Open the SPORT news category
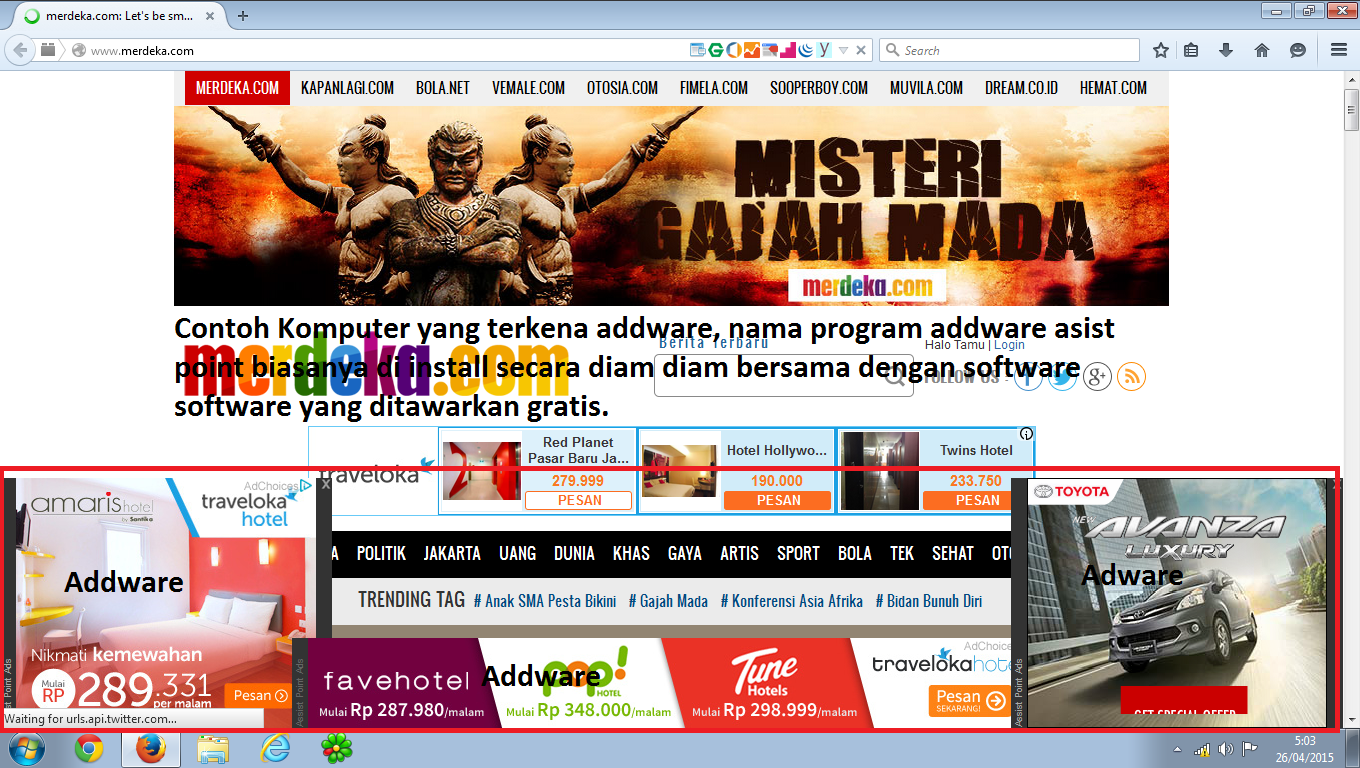The height and width of the screenshot is (768, 1360). pyautogui.click(x=798, y=553)
